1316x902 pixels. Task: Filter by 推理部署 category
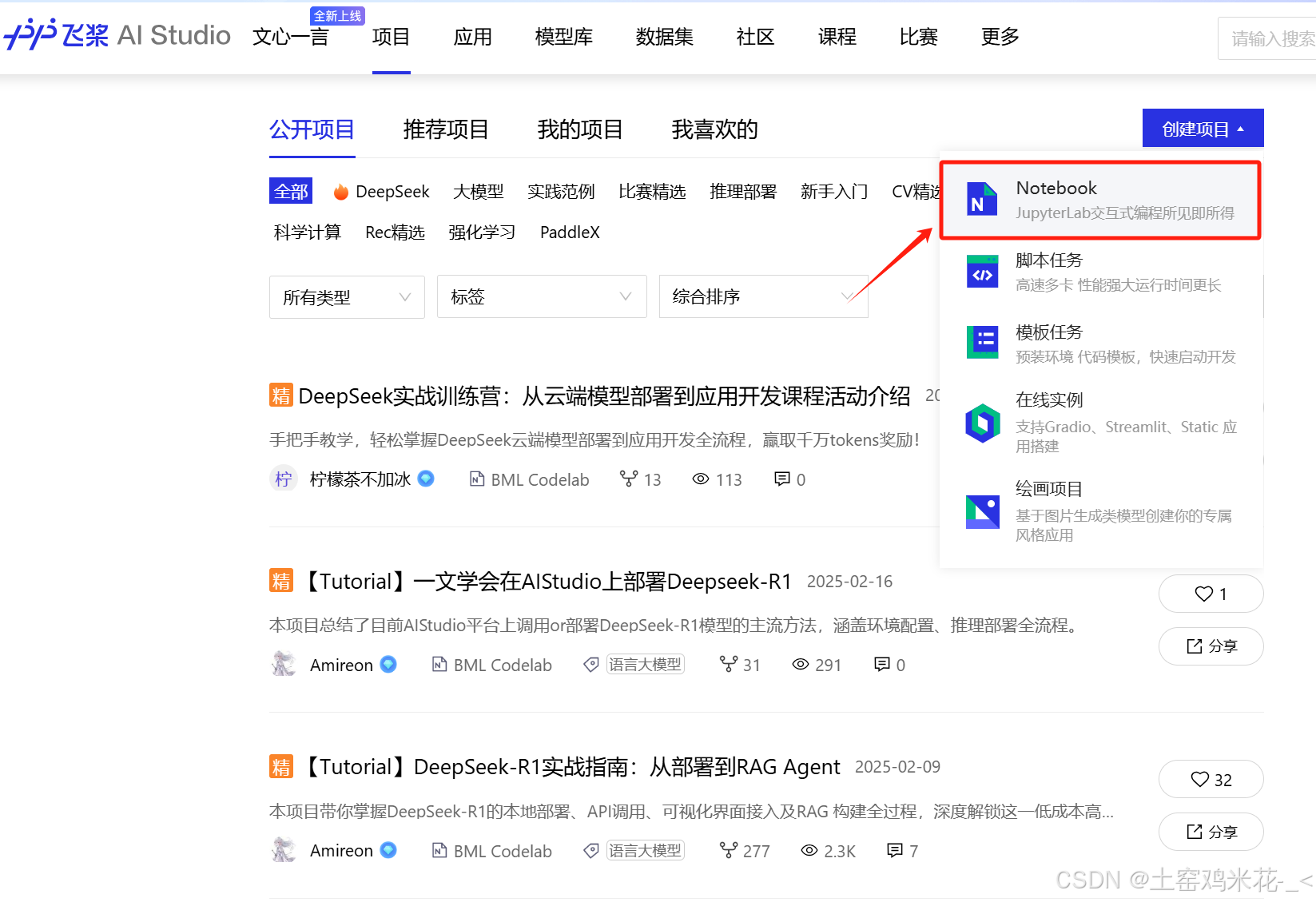743,192
